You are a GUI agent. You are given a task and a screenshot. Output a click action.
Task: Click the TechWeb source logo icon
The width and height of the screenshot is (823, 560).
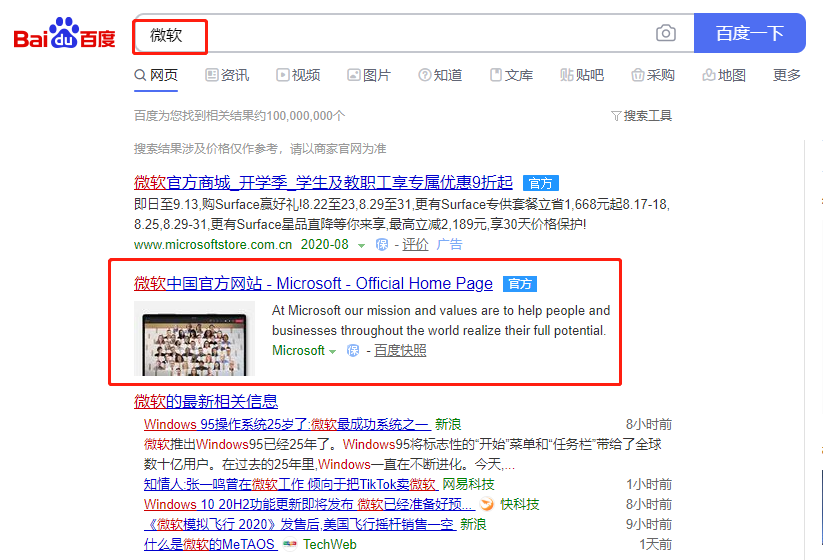tap(290, 545)
